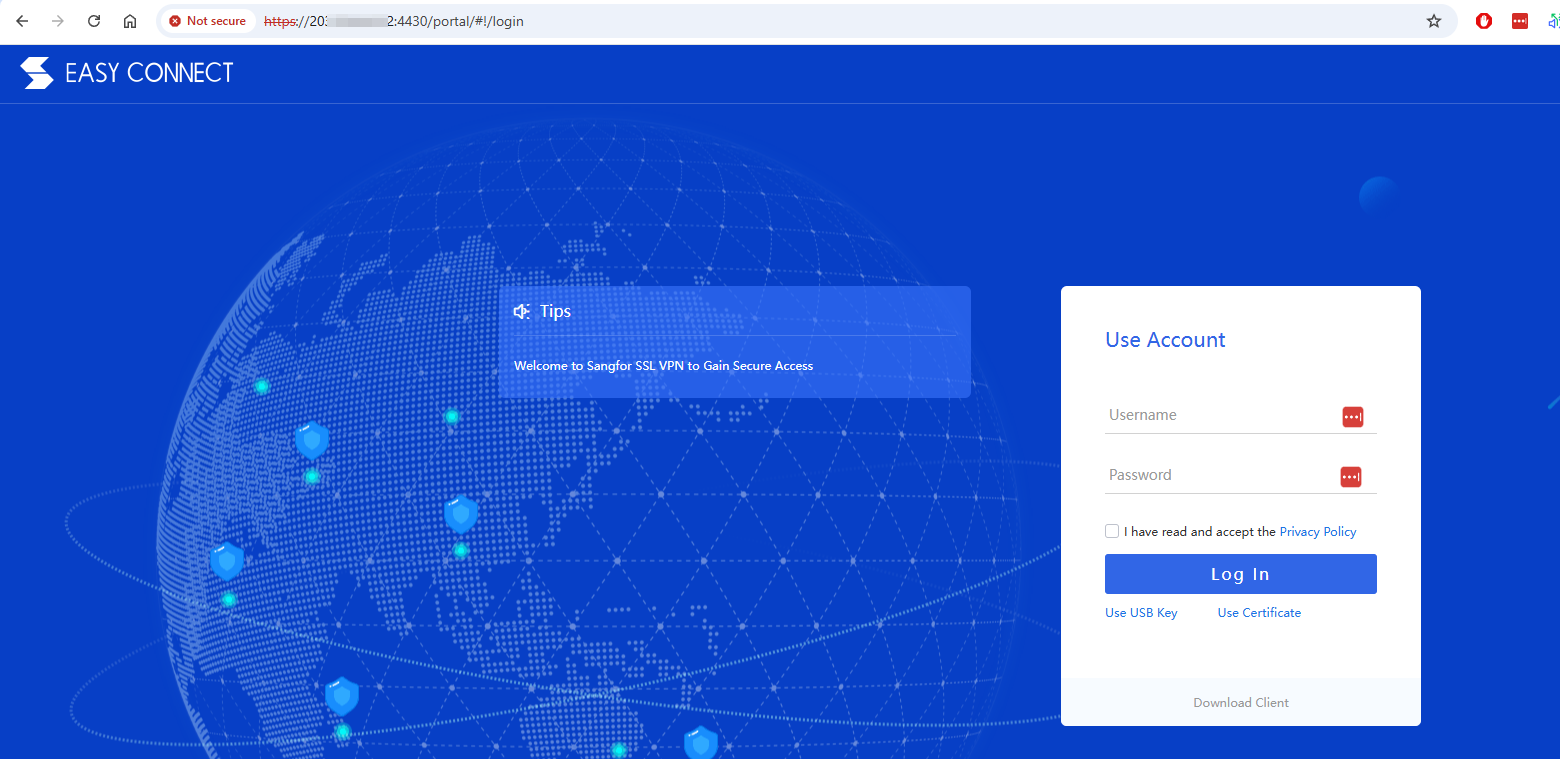Viewport: 1560px width, 759px height.
Task: Click password manager icon in Password field
Action: coord(1351,477)
